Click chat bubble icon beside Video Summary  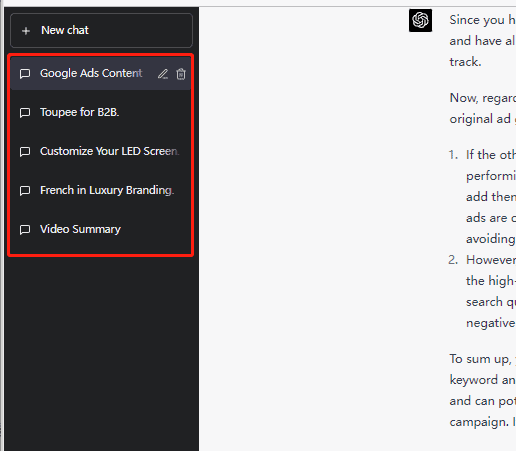[x=25, y=230]
